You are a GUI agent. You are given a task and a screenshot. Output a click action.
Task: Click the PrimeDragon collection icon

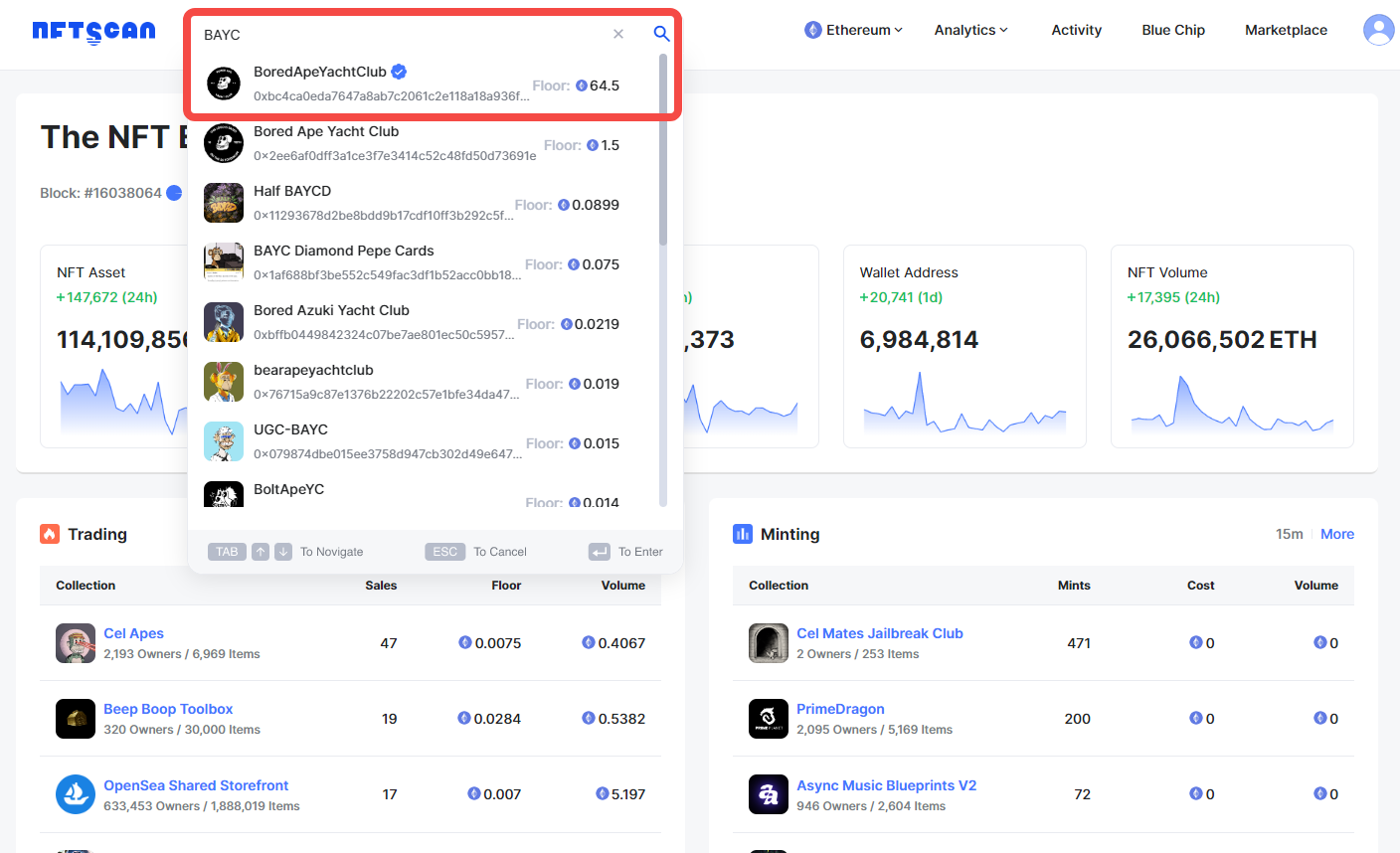click(768, 719)
